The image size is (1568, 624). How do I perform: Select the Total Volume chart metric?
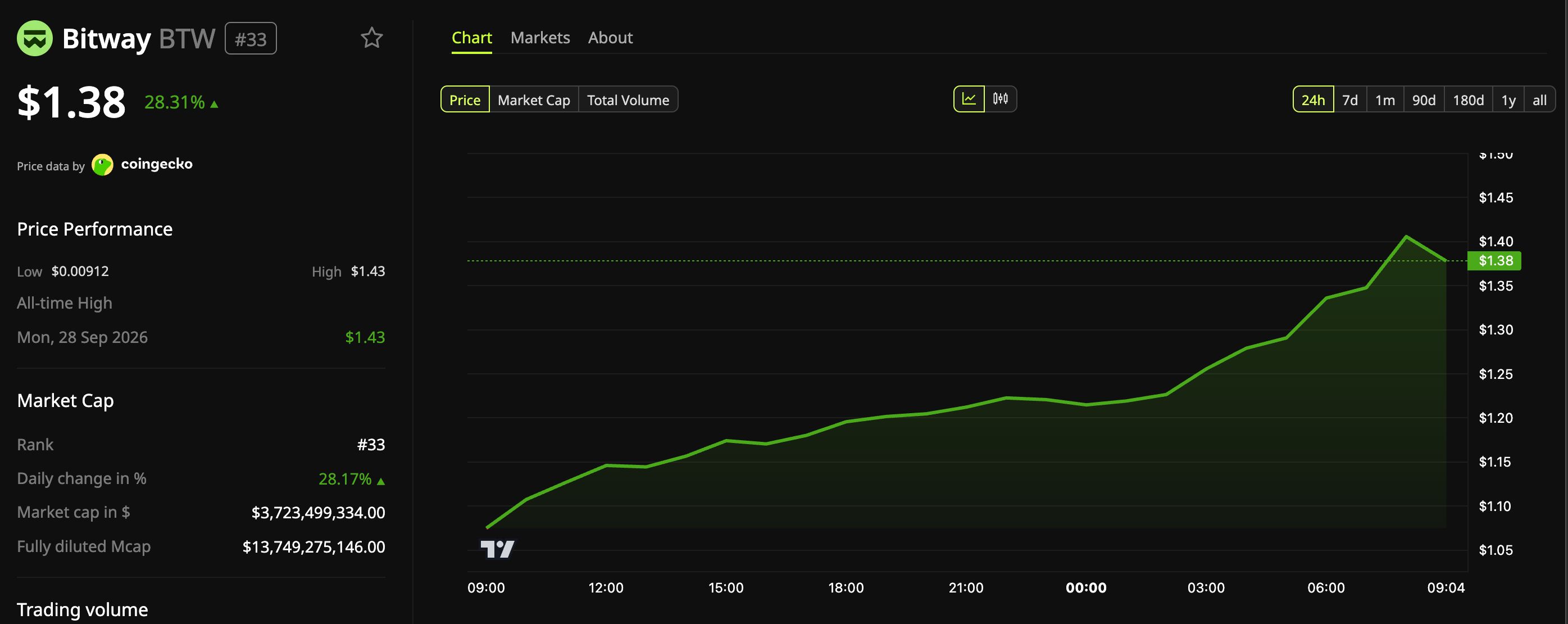pos(628,100)
